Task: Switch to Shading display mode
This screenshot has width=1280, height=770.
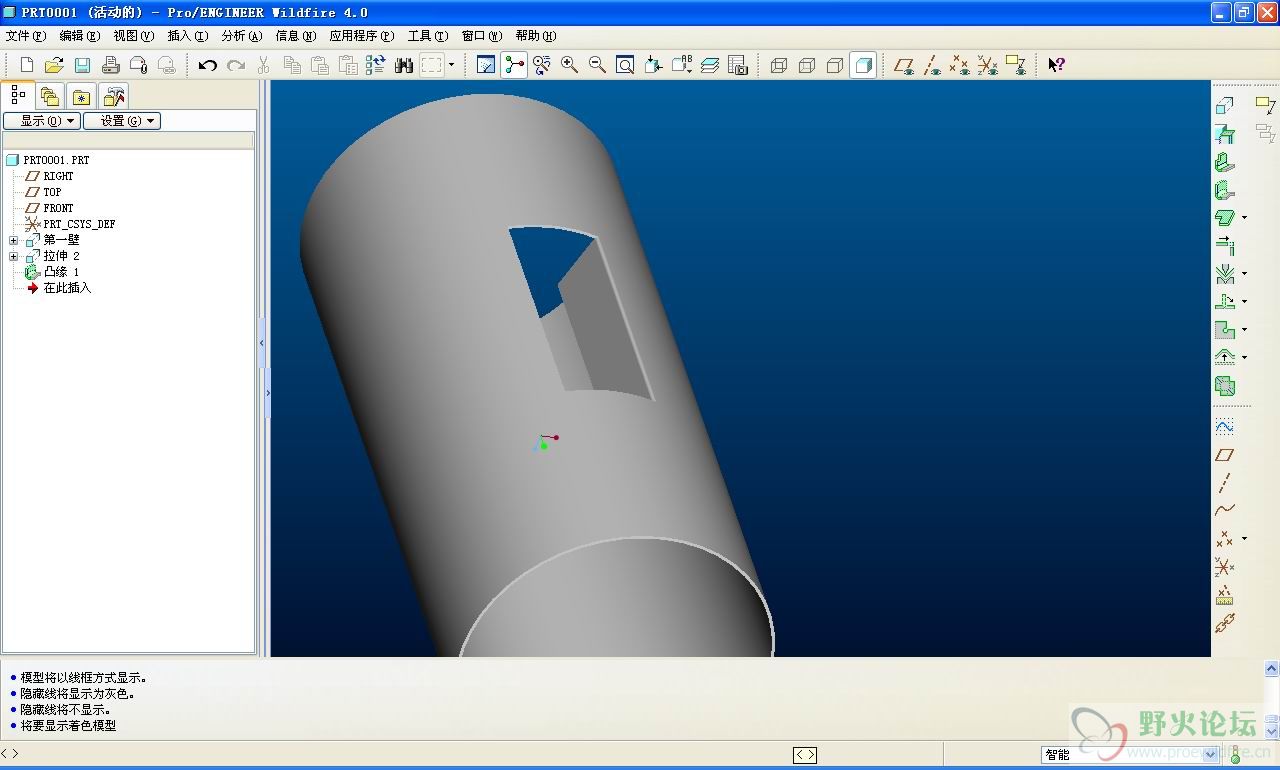Action: (863, 65)
